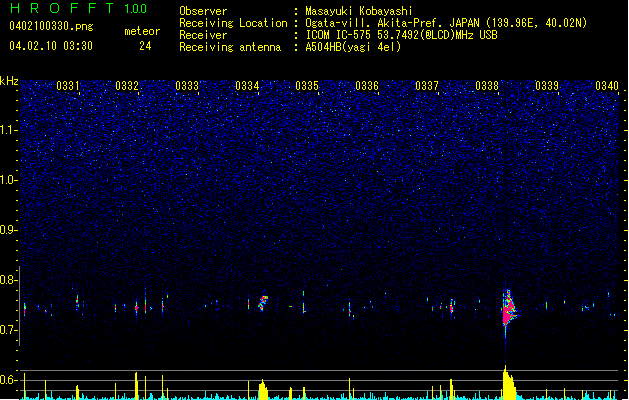Screen dimensions: 629x400
Task: Click antenna value A504HB(yagi 4el)
Action: click(x=353, y=47)
